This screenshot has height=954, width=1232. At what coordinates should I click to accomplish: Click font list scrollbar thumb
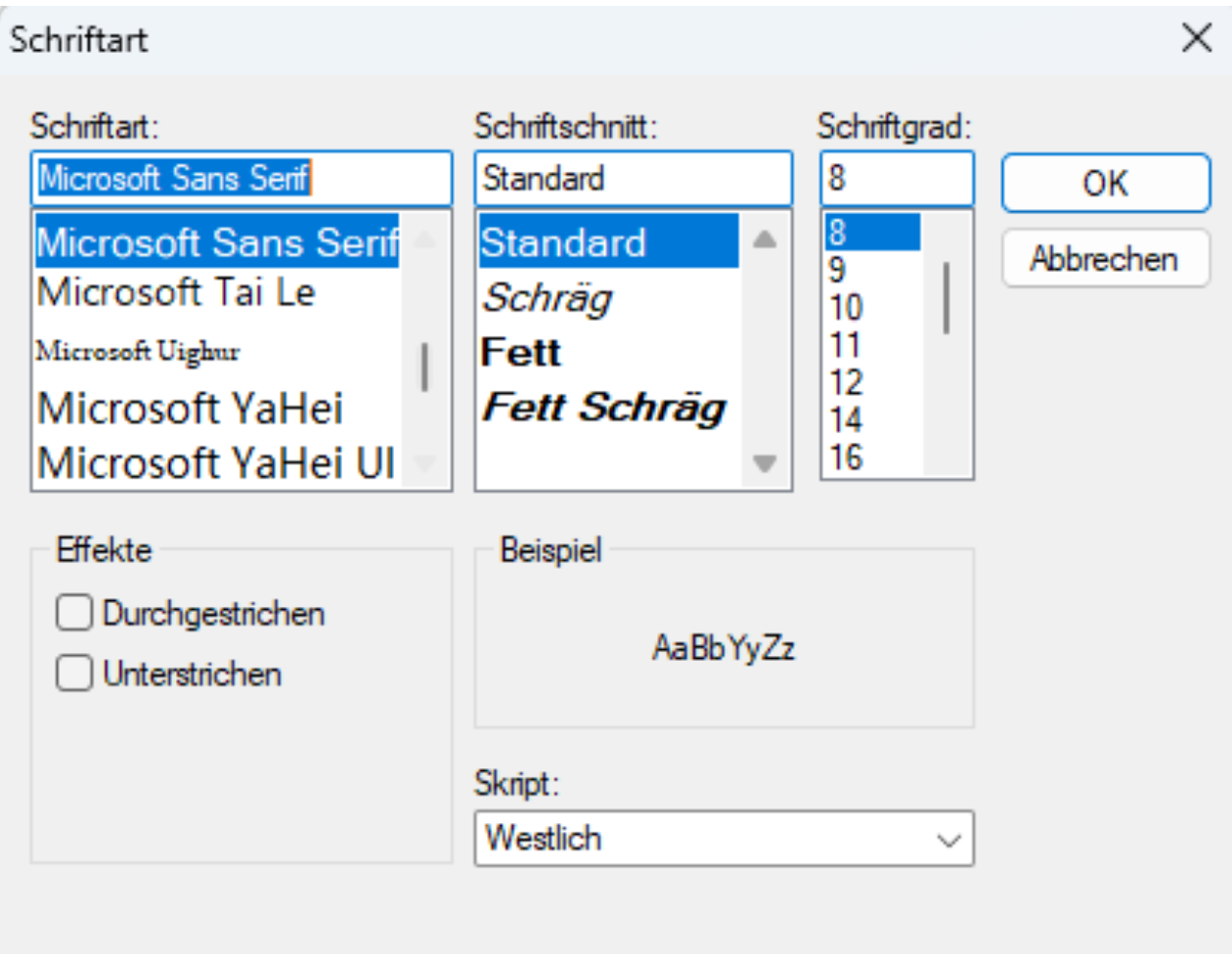[424, 367]
